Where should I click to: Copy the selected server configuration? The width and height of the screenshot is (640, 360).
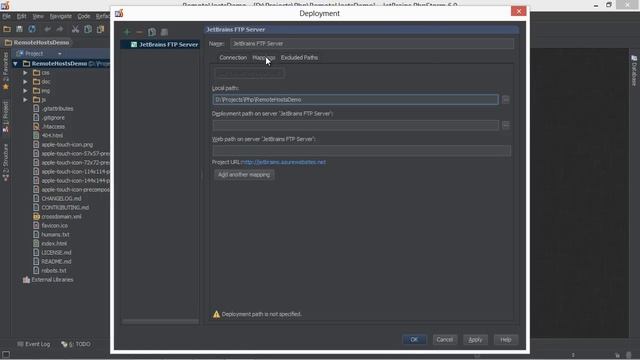point(152,32)
